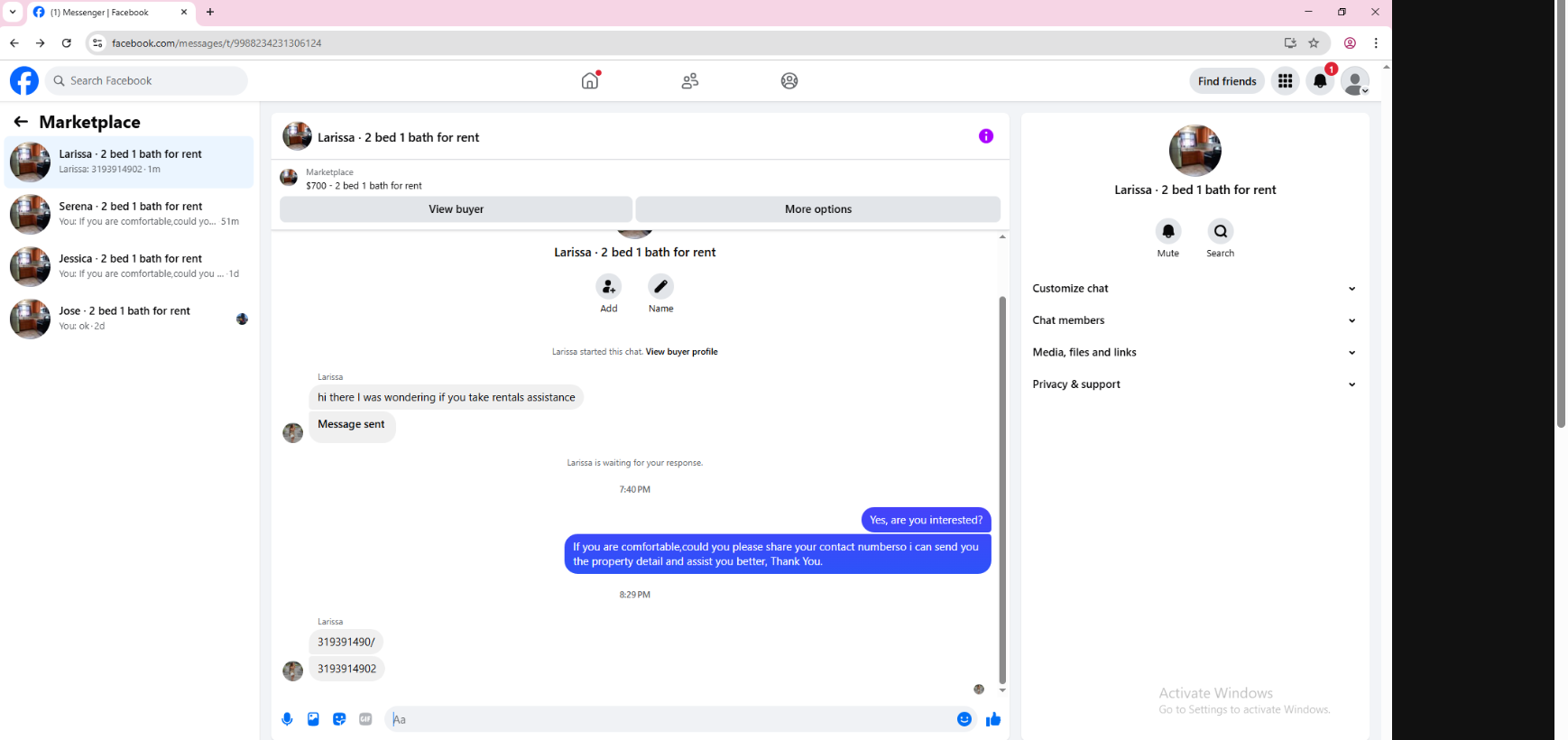Click the Larissa profile thumbnail in right panel
The image size is (1568, 740).
1195,151
